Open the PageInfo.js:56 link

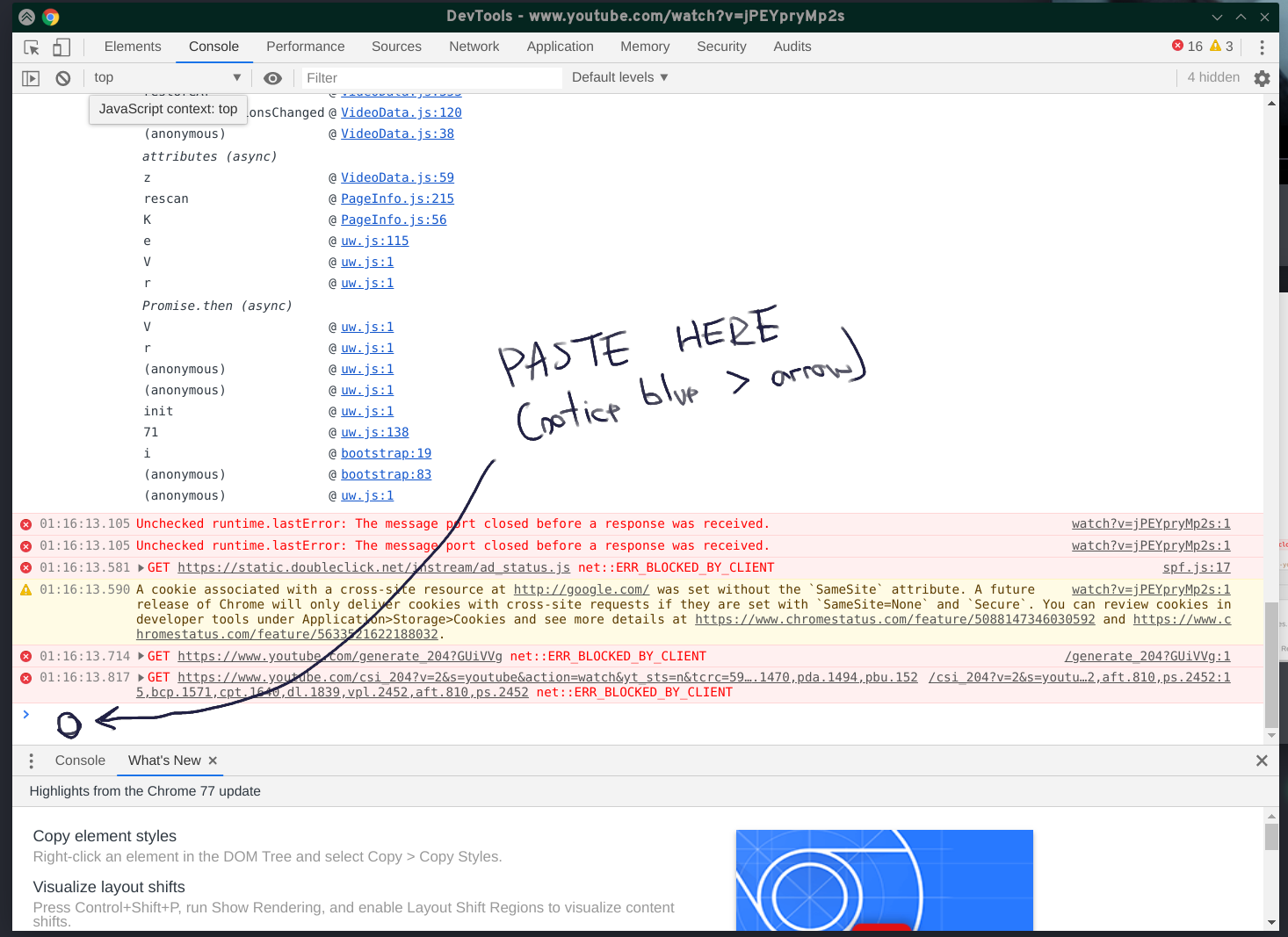pyautogui.click(x=394, y=220)
